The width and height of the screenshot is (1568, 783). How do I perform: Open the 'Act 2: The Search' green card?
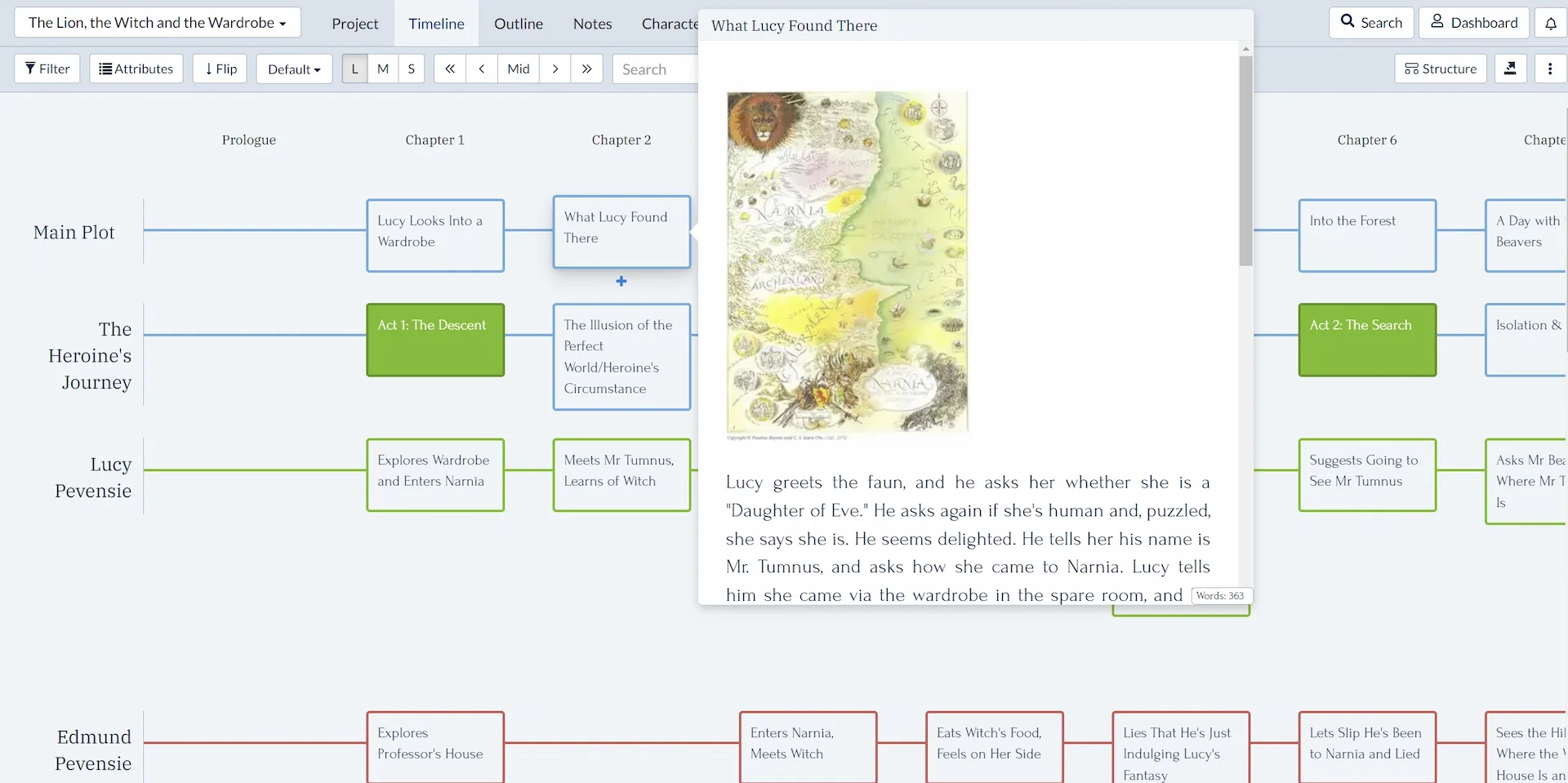[x=1367, y=340]
